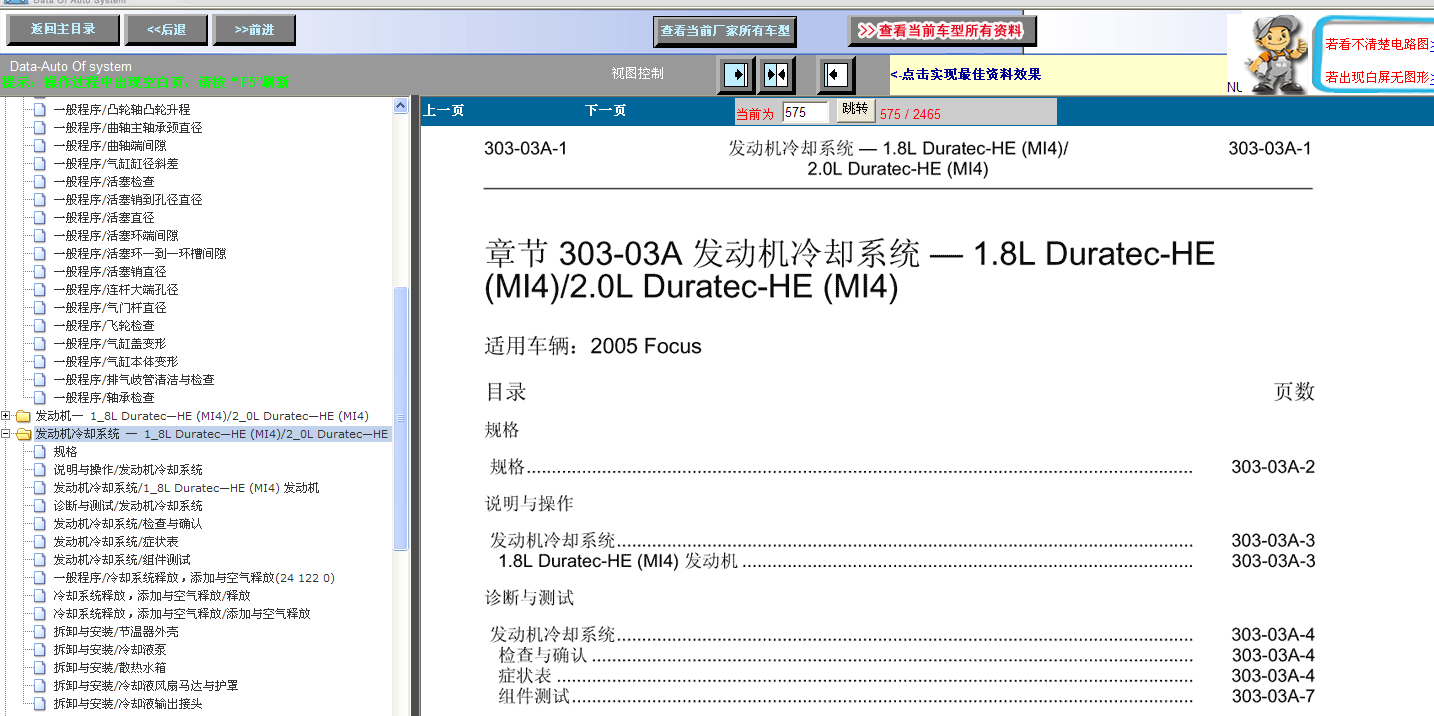The width and height of the screenshot is (1434, 716).
Task: Open tree item 一般程序/活塞环一到一环槽间隙
Action: [x=139, y=254]
